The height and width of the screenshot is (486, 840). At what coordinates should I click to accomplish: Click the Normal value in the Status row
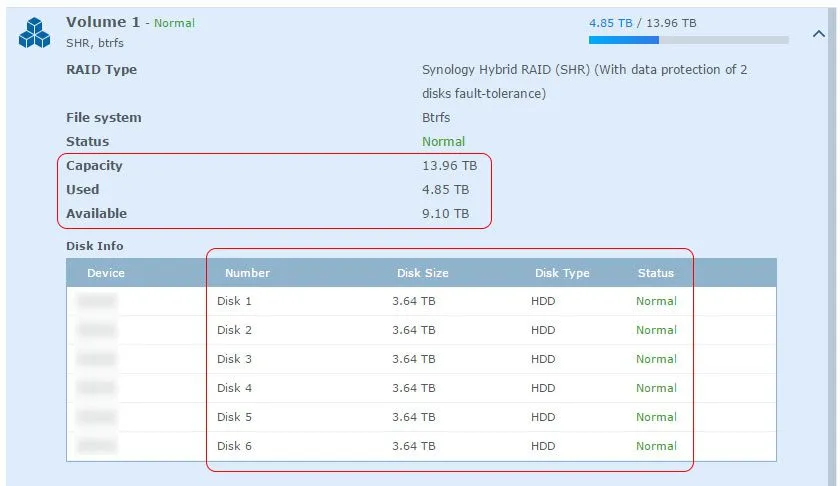[444, 141]
